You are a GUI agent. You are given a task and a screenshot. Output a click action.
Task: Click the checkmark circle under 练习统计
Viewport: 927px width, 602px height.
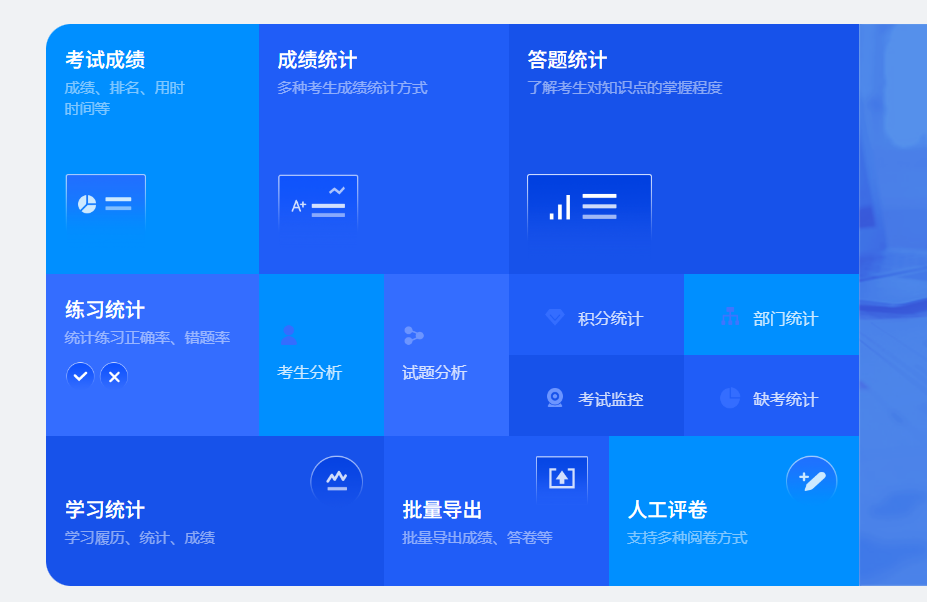coord(80,376)
